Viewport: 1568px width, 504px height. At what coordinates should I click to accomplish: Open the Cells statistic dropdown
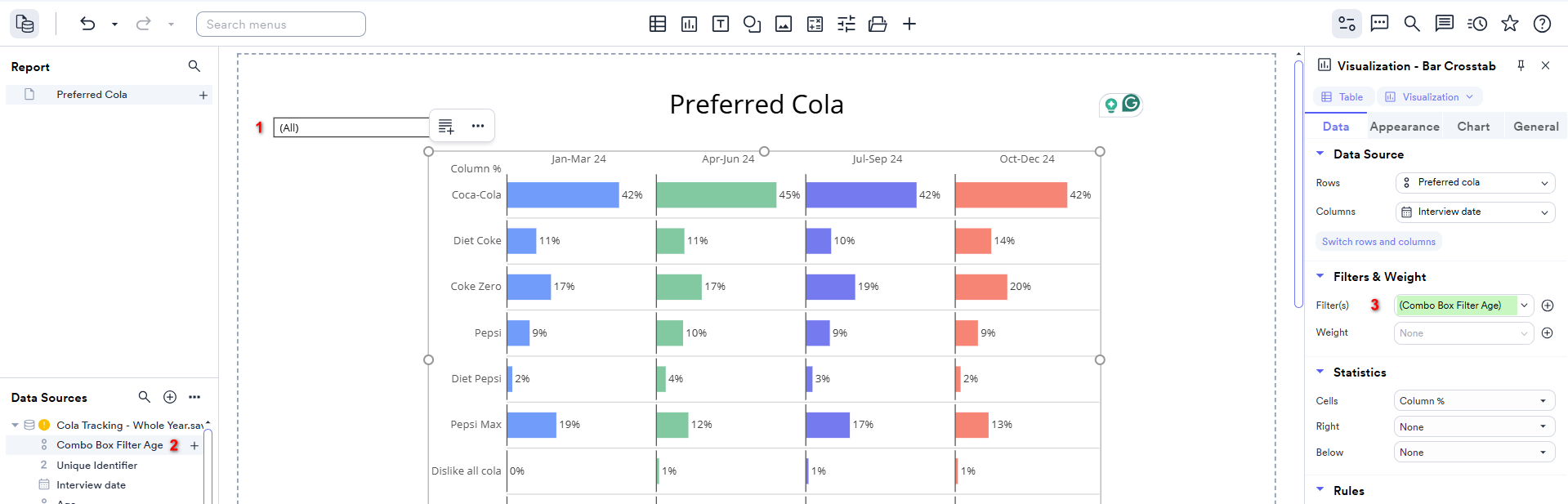tap(1473, 401)
